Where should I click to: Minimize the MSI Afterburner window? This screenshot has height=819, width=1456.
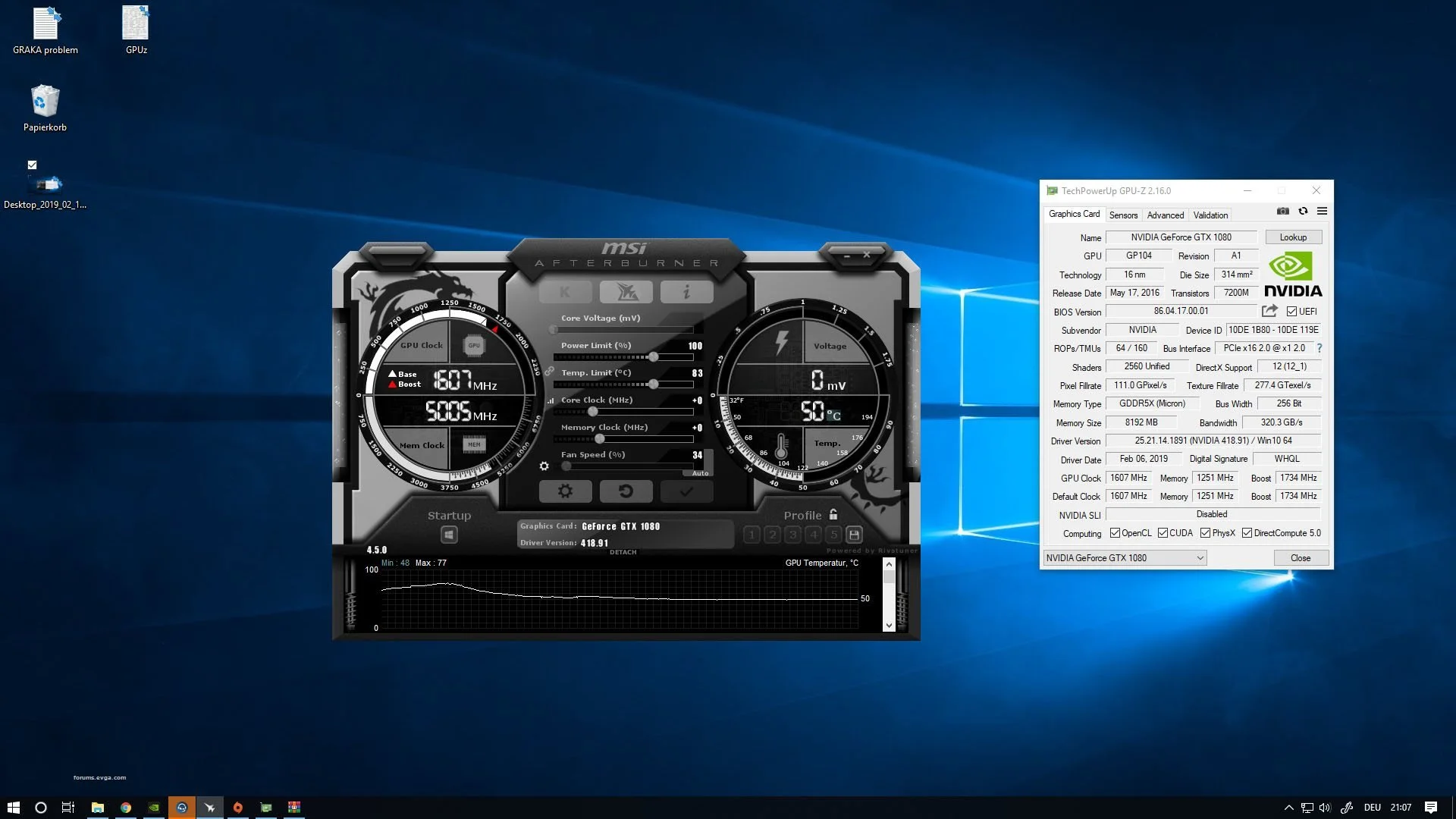[847, 256]
